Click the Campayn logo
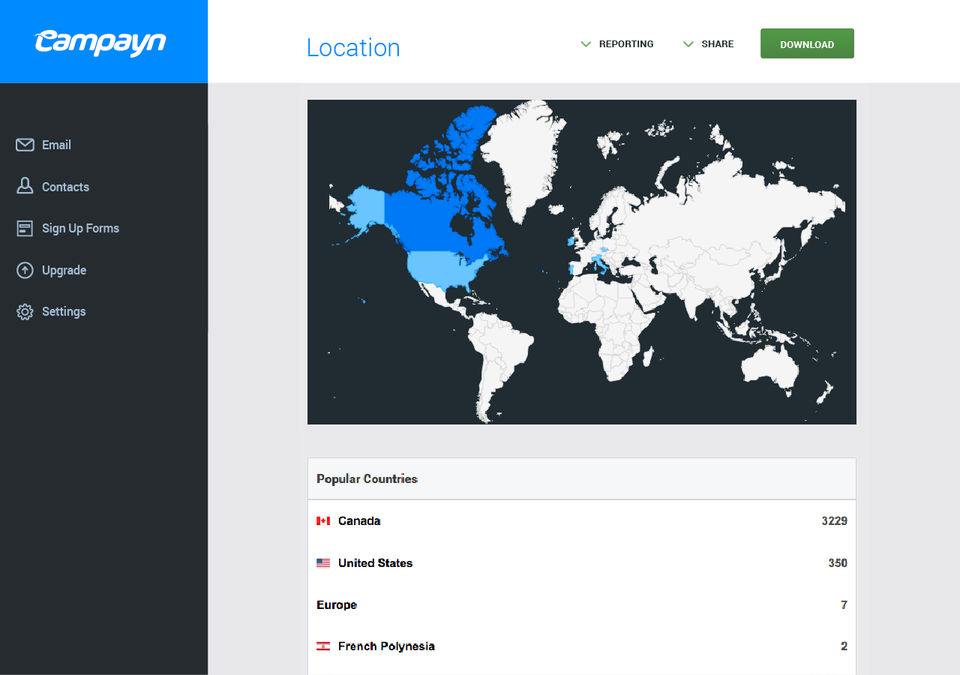The image size is (960, 675). click(x=100, y=42)
